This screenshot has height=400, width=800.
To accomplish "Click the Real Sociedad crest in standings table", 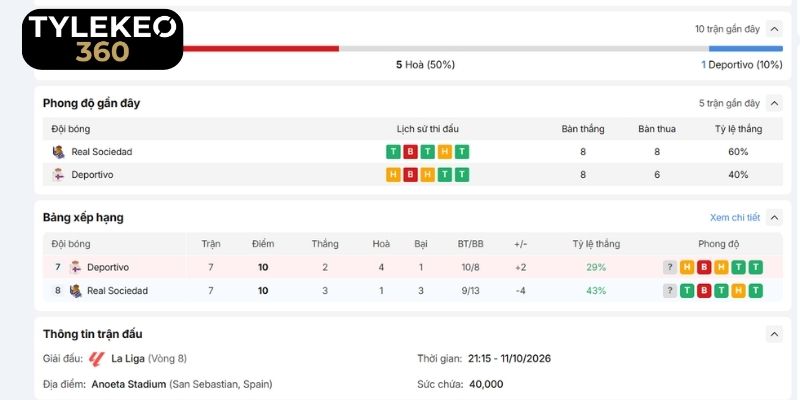I will (76, 291).
